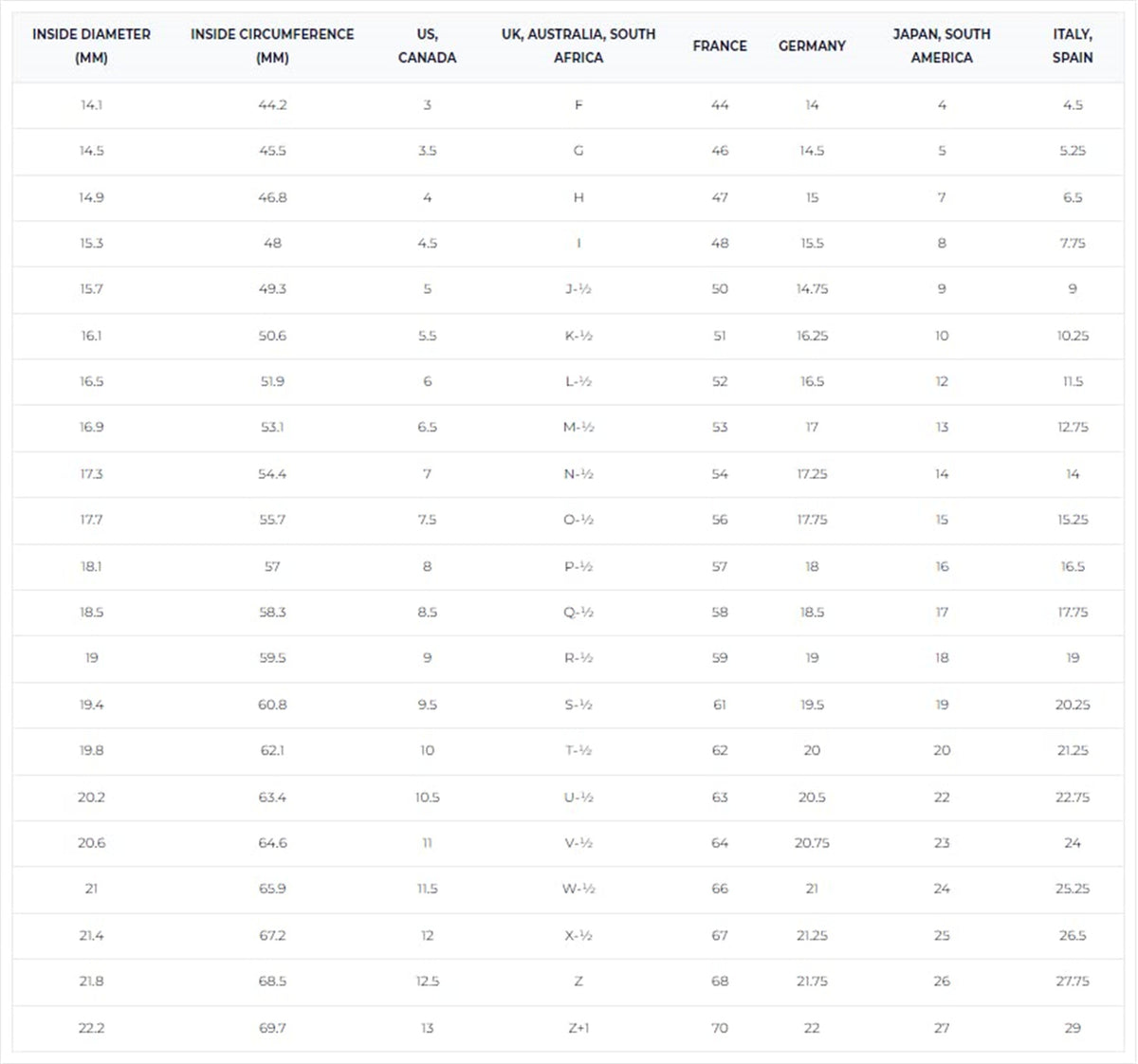Click Germany size 18.5 cell
The width and height of the screenshot is (1138, 1064).
coord(812,613)
